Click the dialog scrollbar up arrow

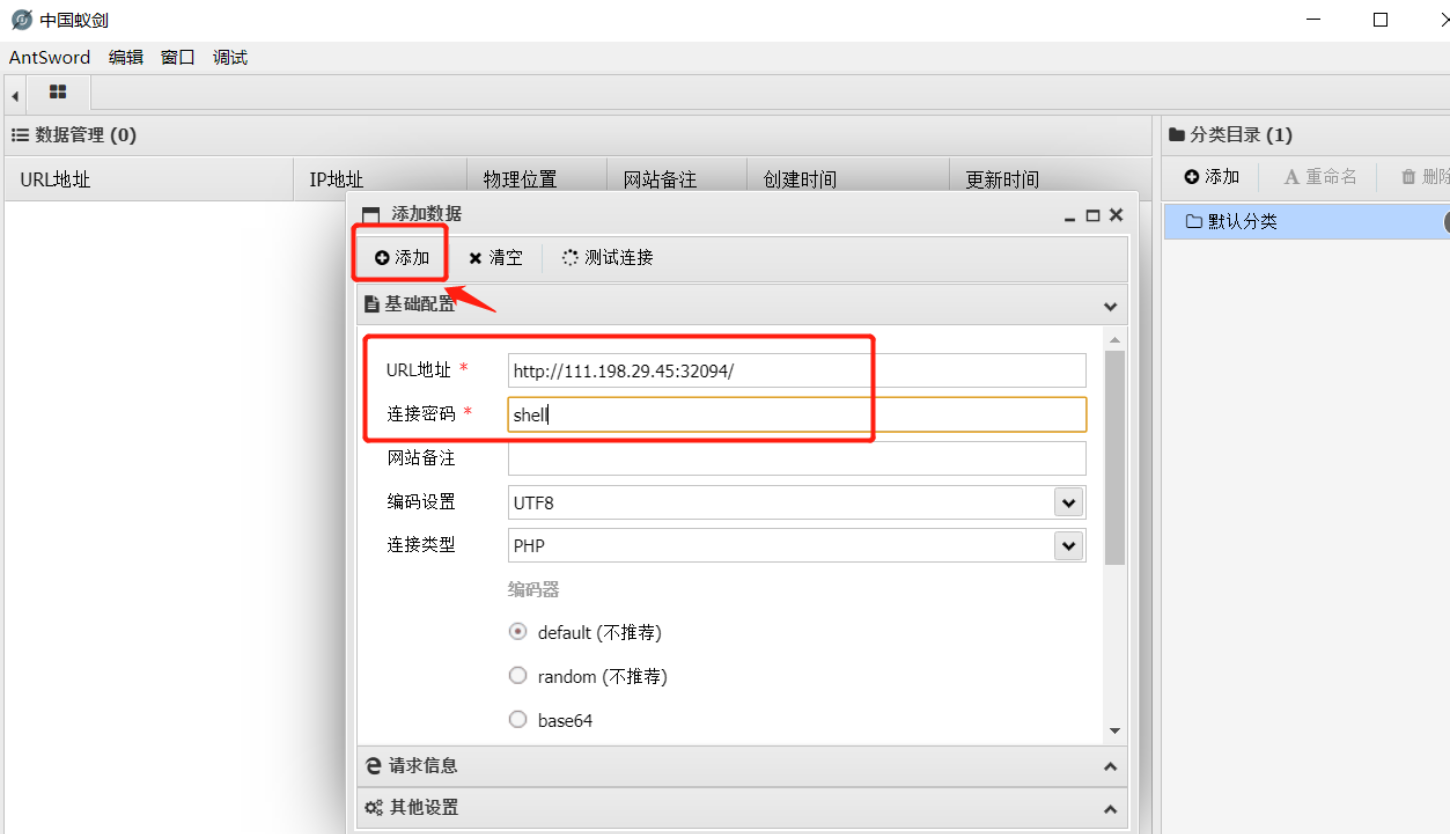[x=1115, y=341]
